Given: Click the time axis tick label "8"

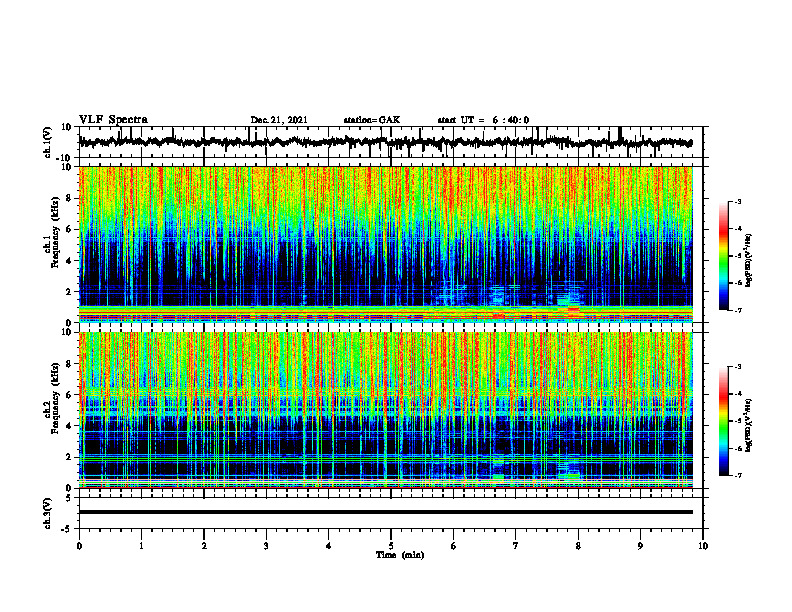Looking at the screenshot, I should coord(578,546).
